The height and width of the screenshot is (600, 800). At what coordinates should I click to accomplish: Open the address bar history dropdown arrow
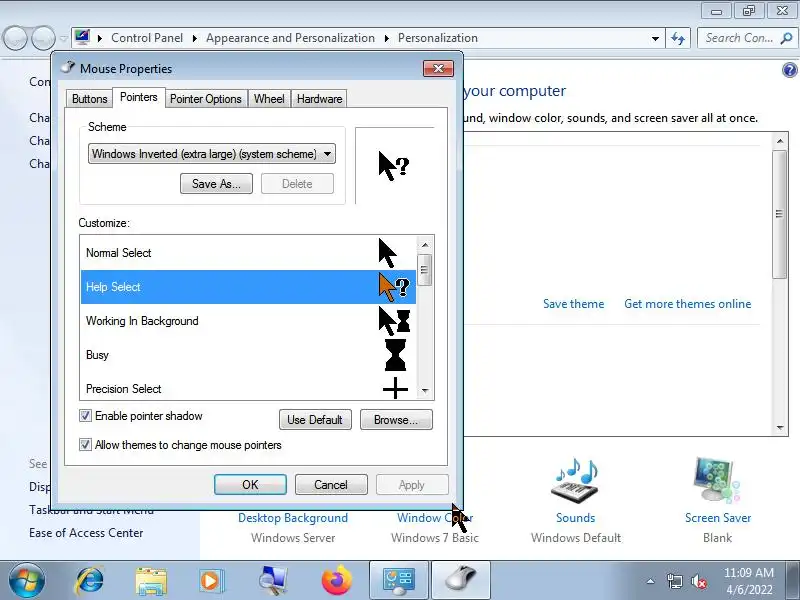coord(655,38)
